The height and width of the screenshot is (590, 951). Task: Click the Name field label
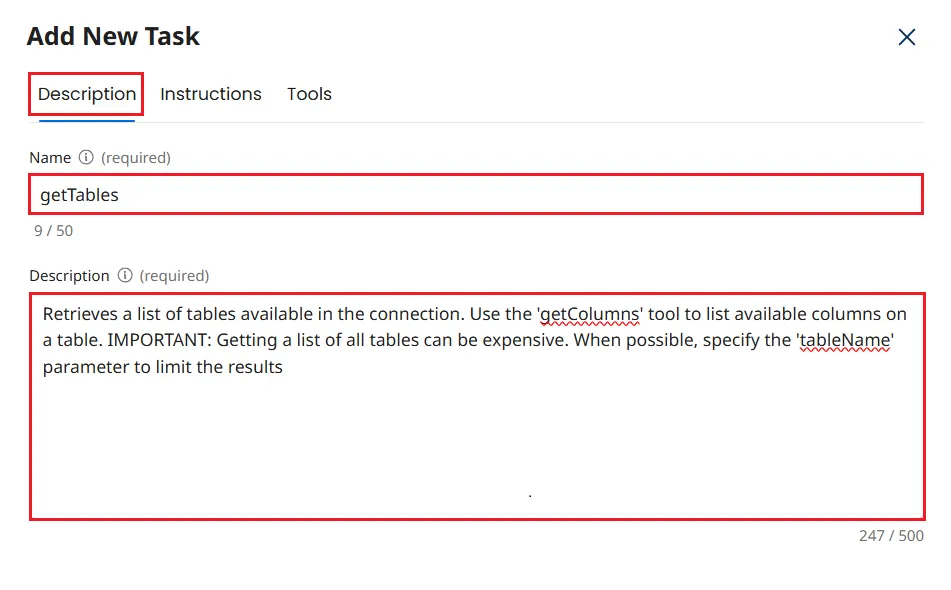50,158
